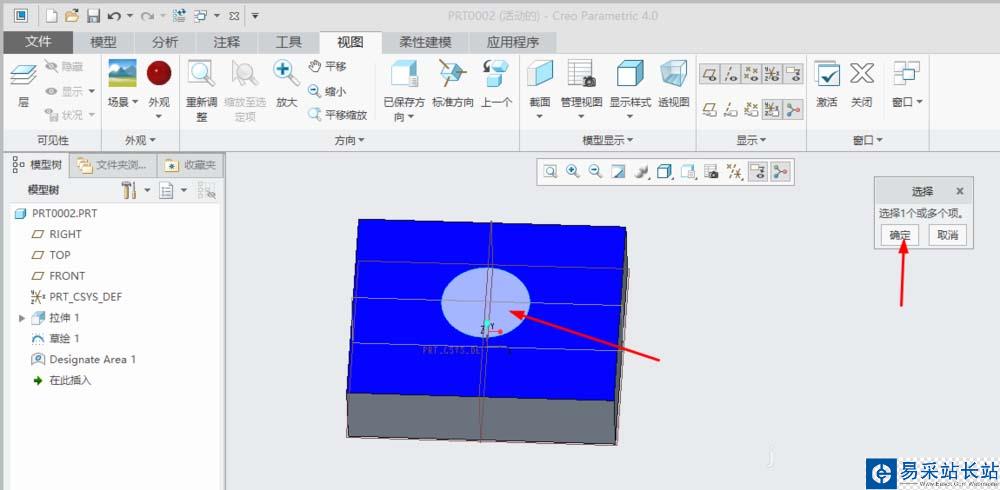Click Refit icon in graphics toolbar

pyautogui.click(x=550, y=171)
